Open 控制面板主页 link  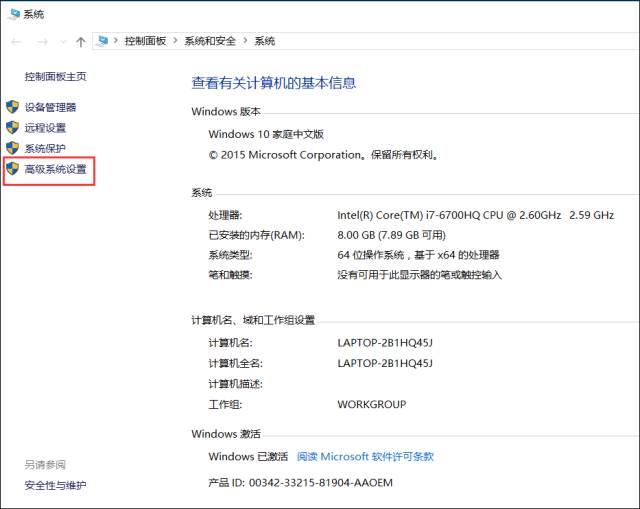click(x=56, y=76)
